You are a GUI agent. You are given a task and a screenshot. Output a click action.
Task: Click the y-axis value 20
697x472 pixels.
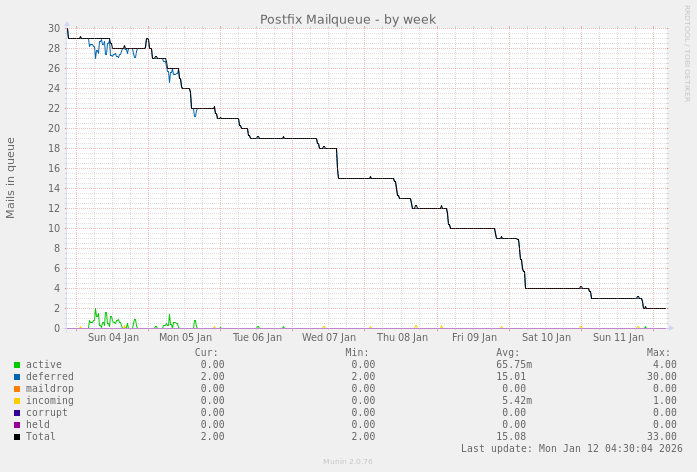click(54, 128)
